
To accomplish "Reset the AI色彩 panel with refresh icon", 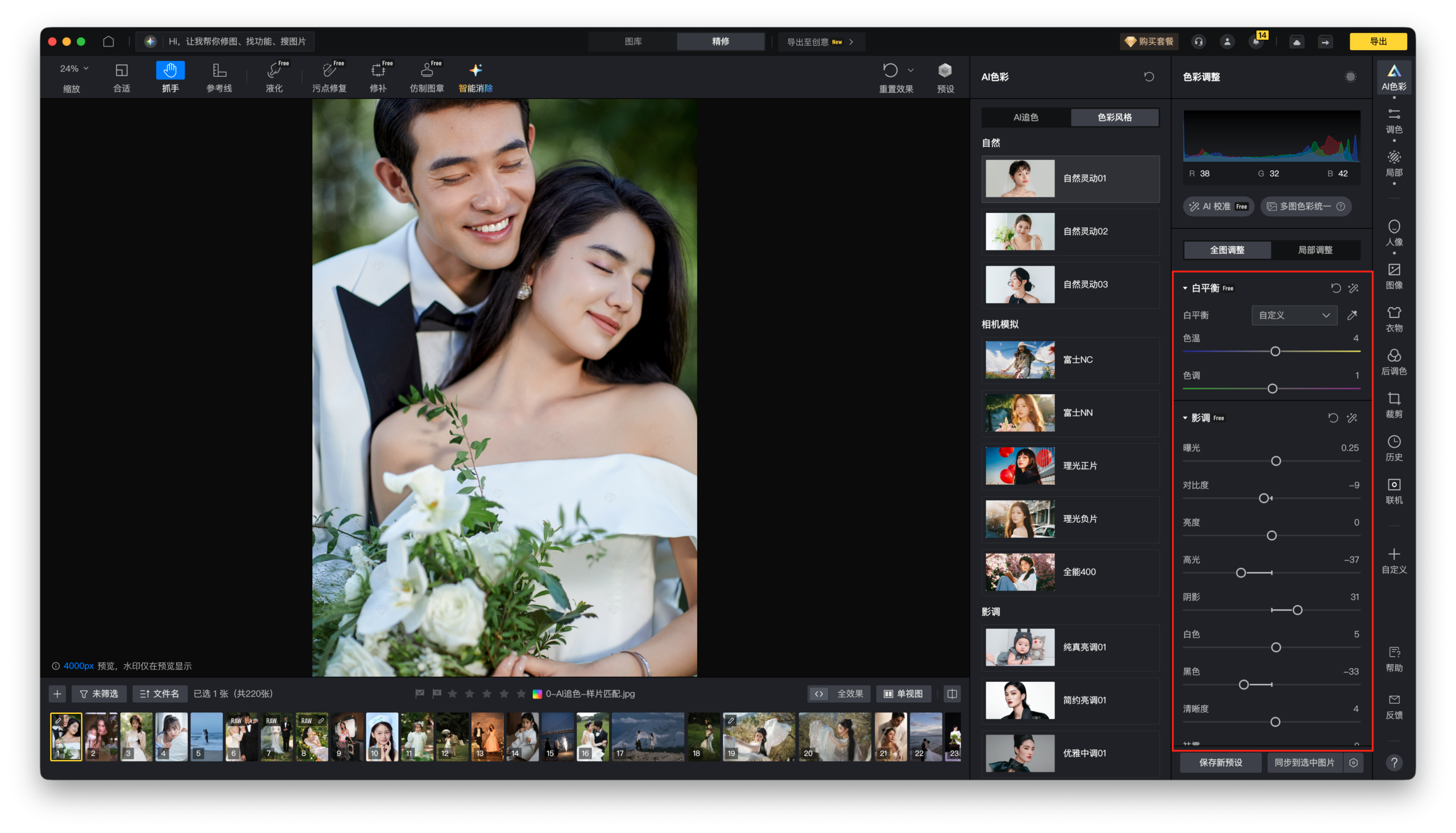I will (x=1149, y=77).
